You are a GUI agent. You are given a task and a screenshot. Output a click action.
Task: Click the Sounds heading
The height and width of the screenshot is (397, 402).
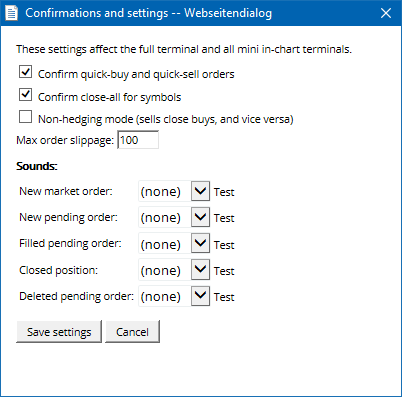37,166
